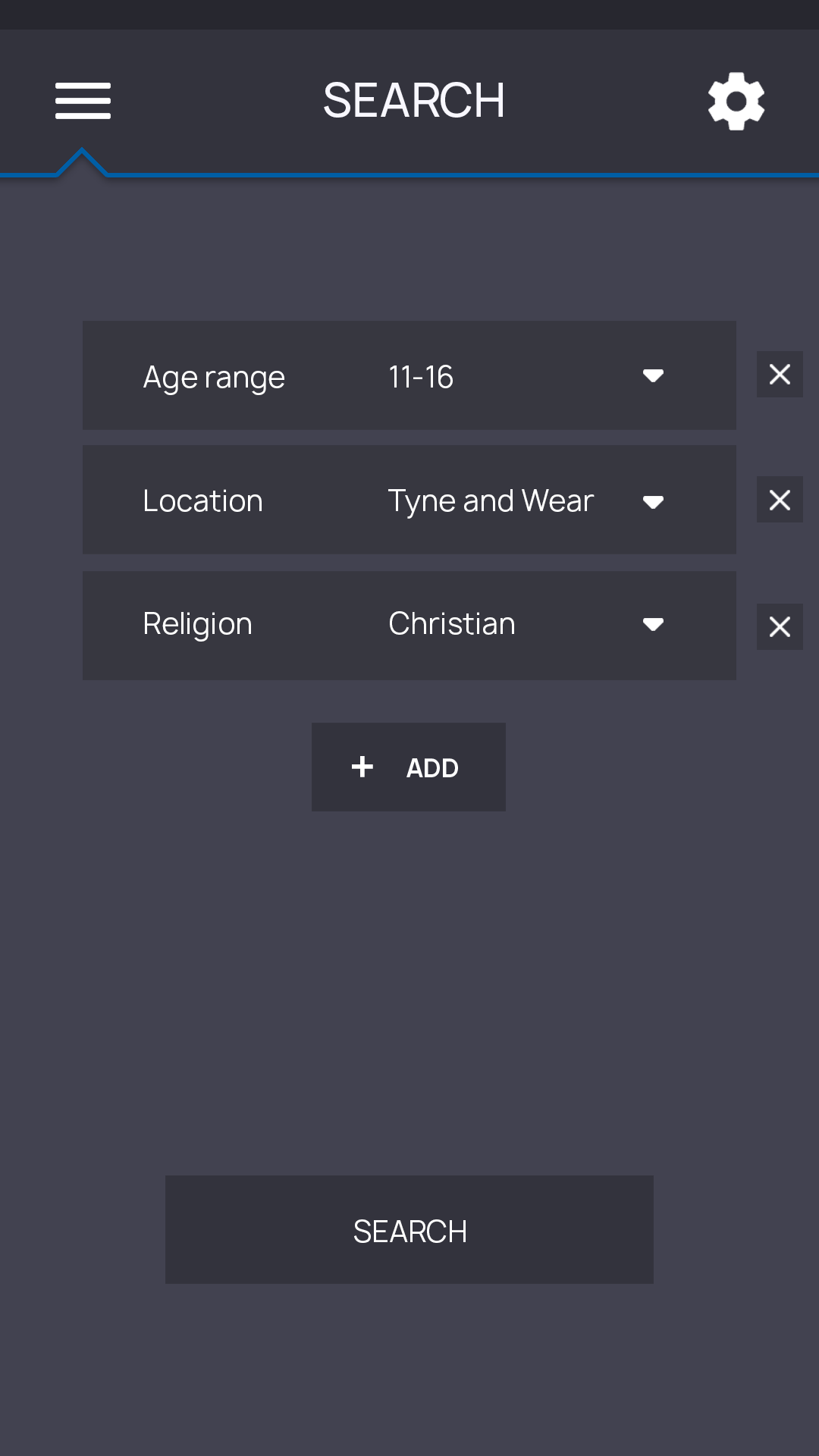Delete the Location filter row
The height and width of the screenshot is (1456, 819).
(x=780, y=500)
